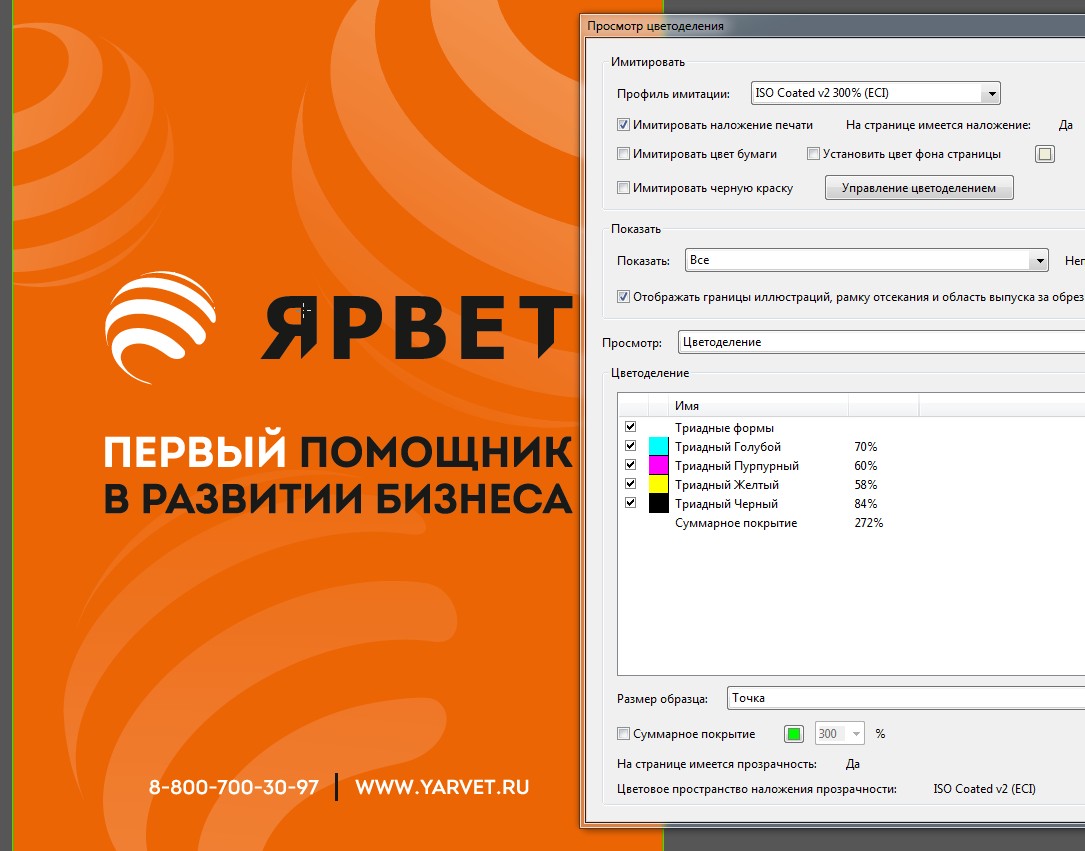Click page background color swatch
This screenshot has width=1085, height=851.
tap(1045, 154)
